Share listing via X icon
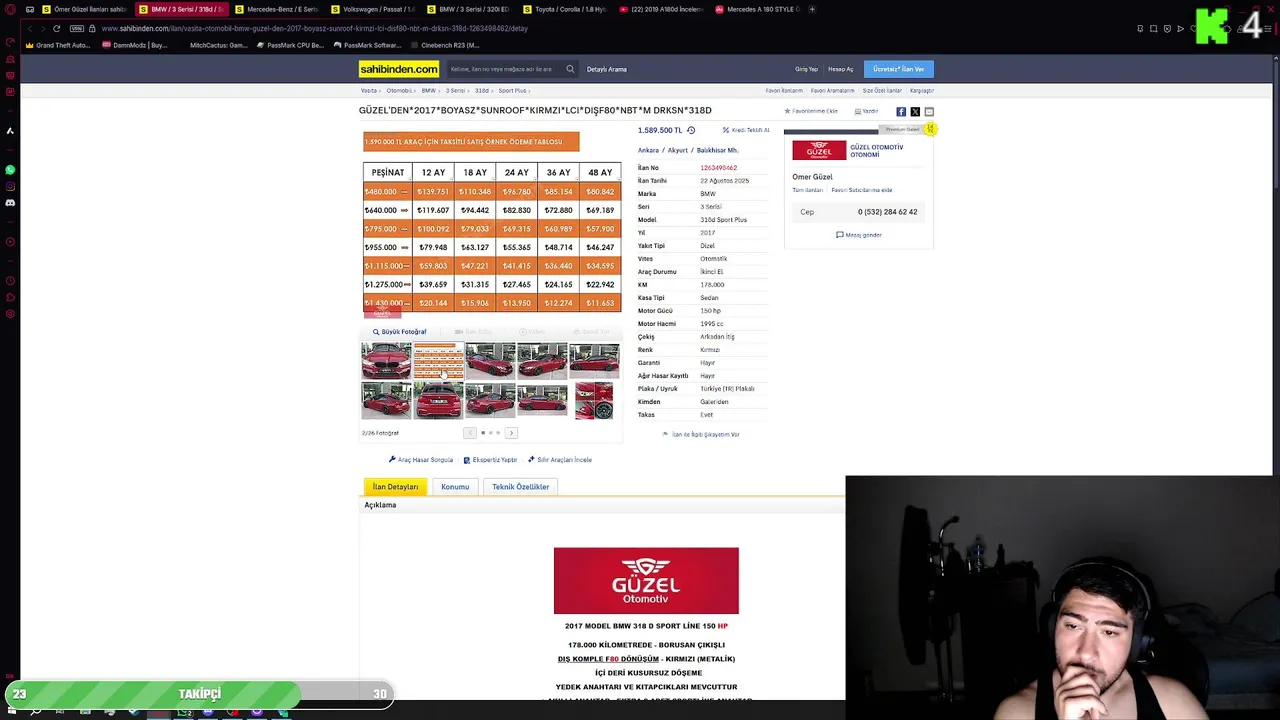The width and height of the screenshot is (1280, 720). click(915, 112)
